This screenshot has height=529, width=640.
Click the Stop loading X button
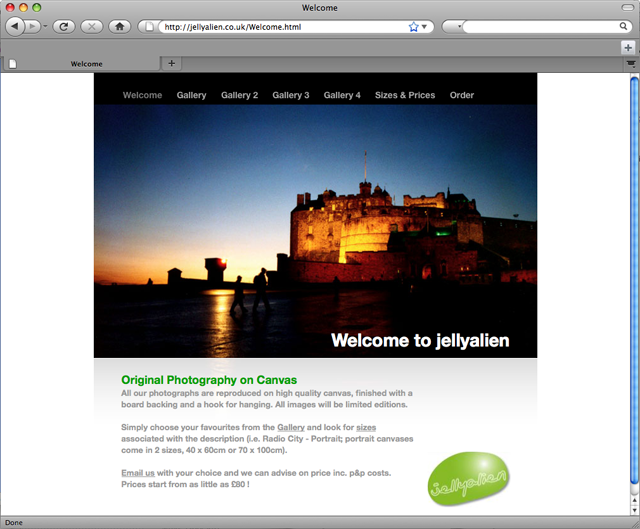pos(92,27)
